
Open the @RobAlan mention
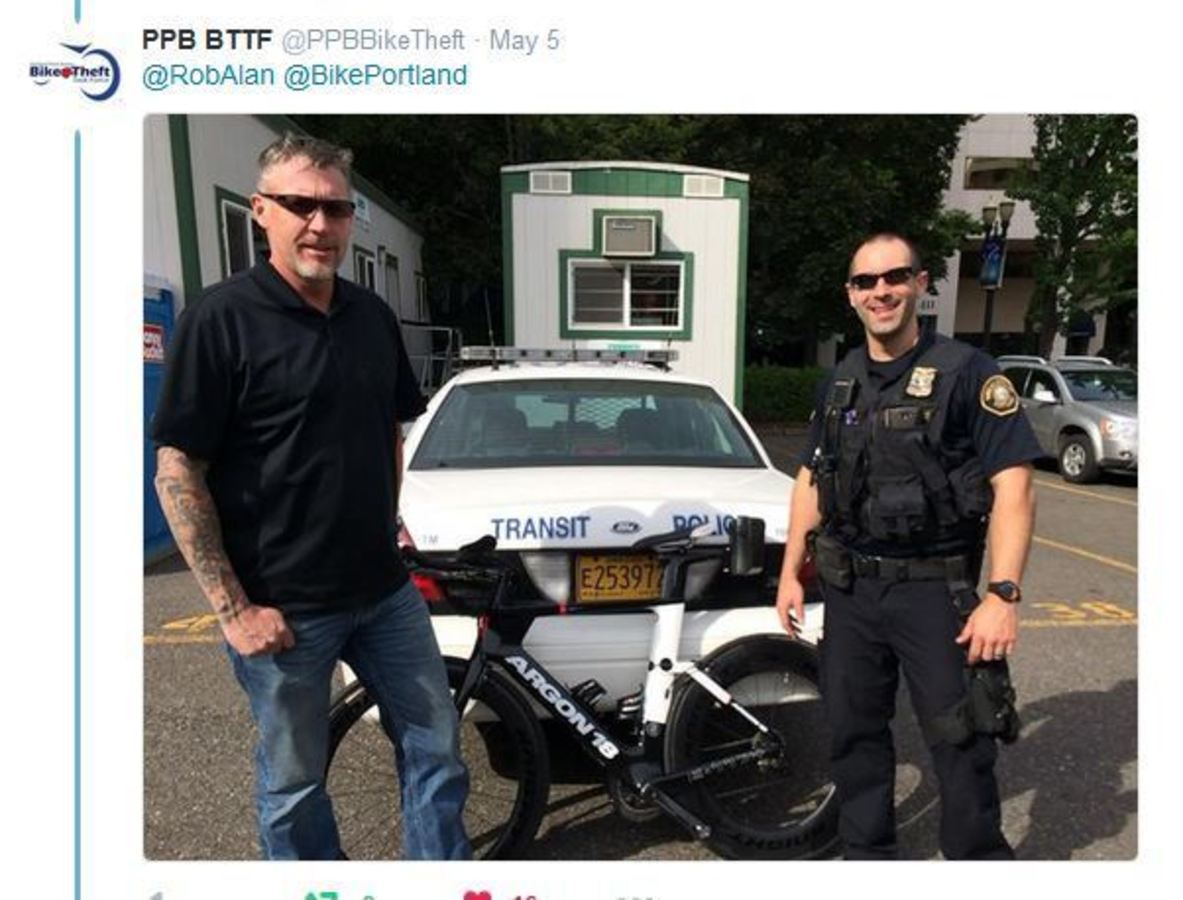(208, 75)
